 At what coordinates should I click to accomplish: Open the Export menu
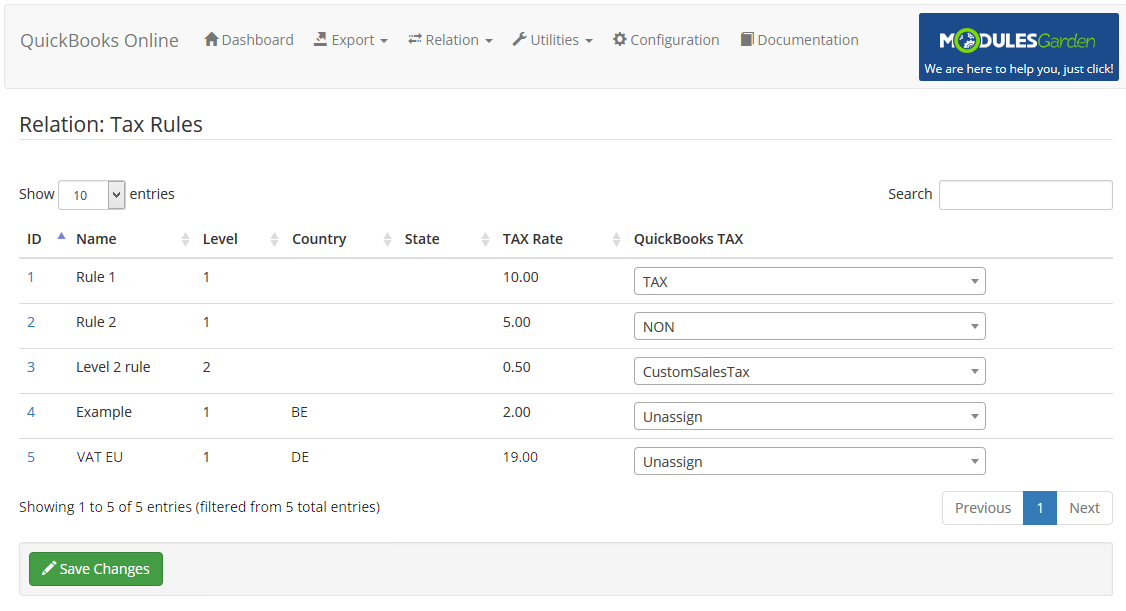click(351, 40)
